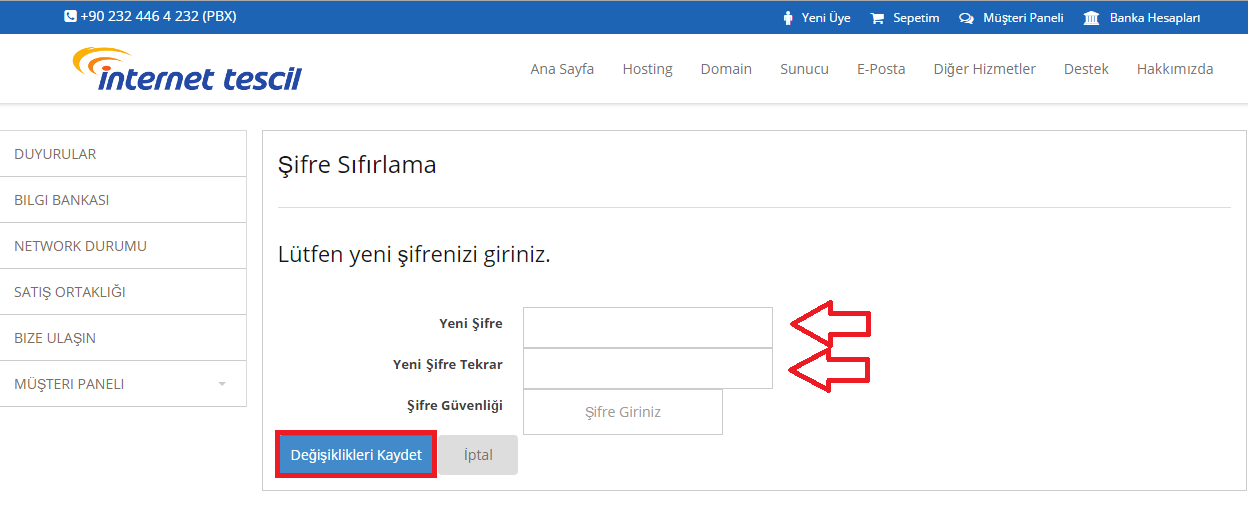Image resolution: width=1251 pixels, height=523 pixels.
Task: Focus the Yeni Şifre input field
Action: click(x=648, y=327)
